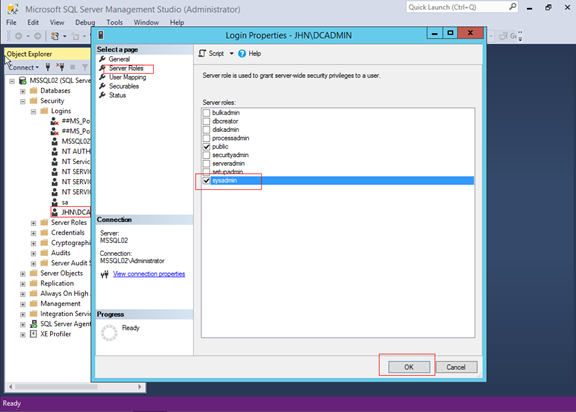The height and width of the screenshot is (412, 576).
Task: Click the Help question mark icon
Action: [242, 54]
